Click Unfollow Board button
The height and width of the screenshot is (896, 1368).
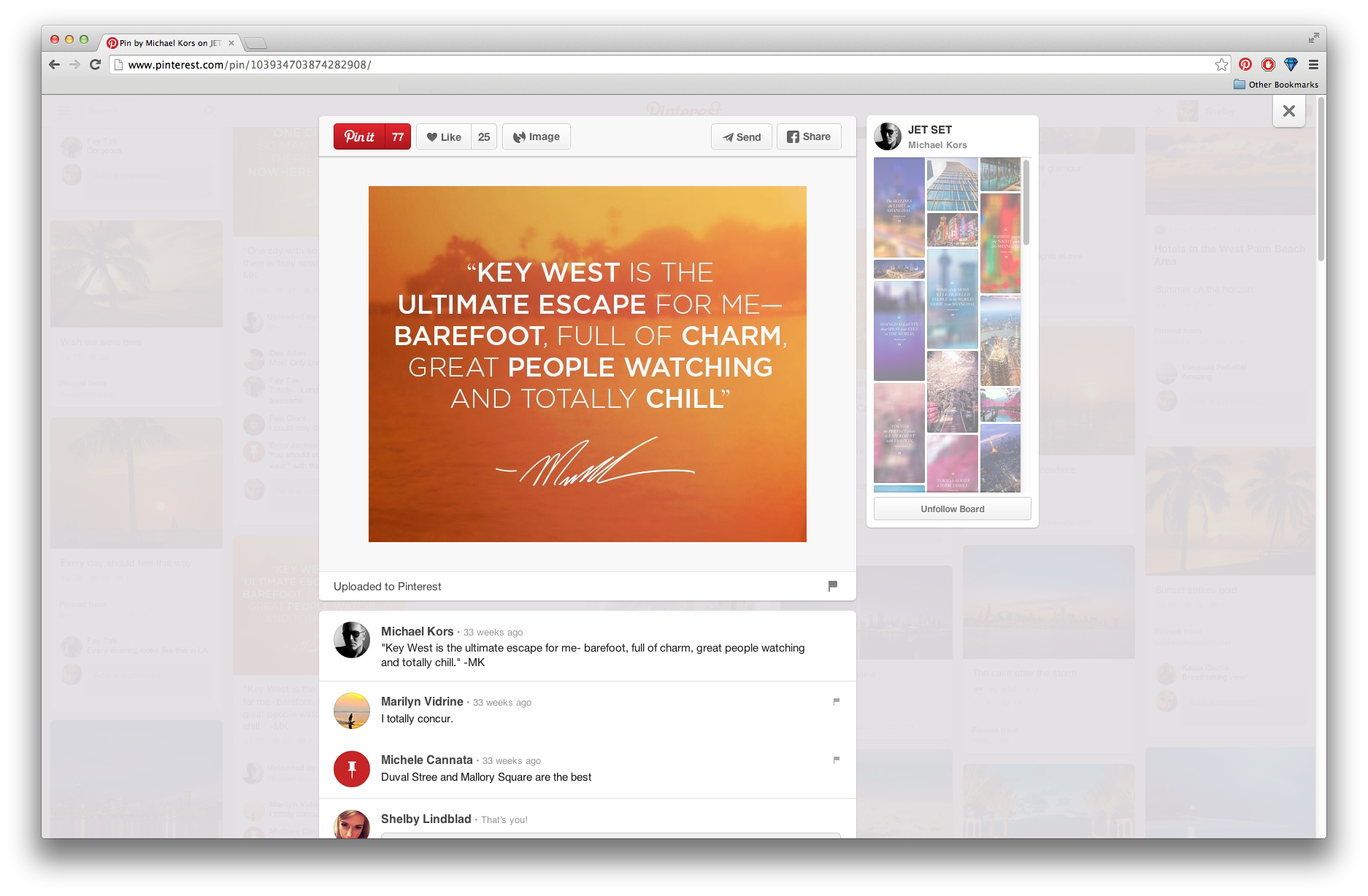tap(952, 509)
